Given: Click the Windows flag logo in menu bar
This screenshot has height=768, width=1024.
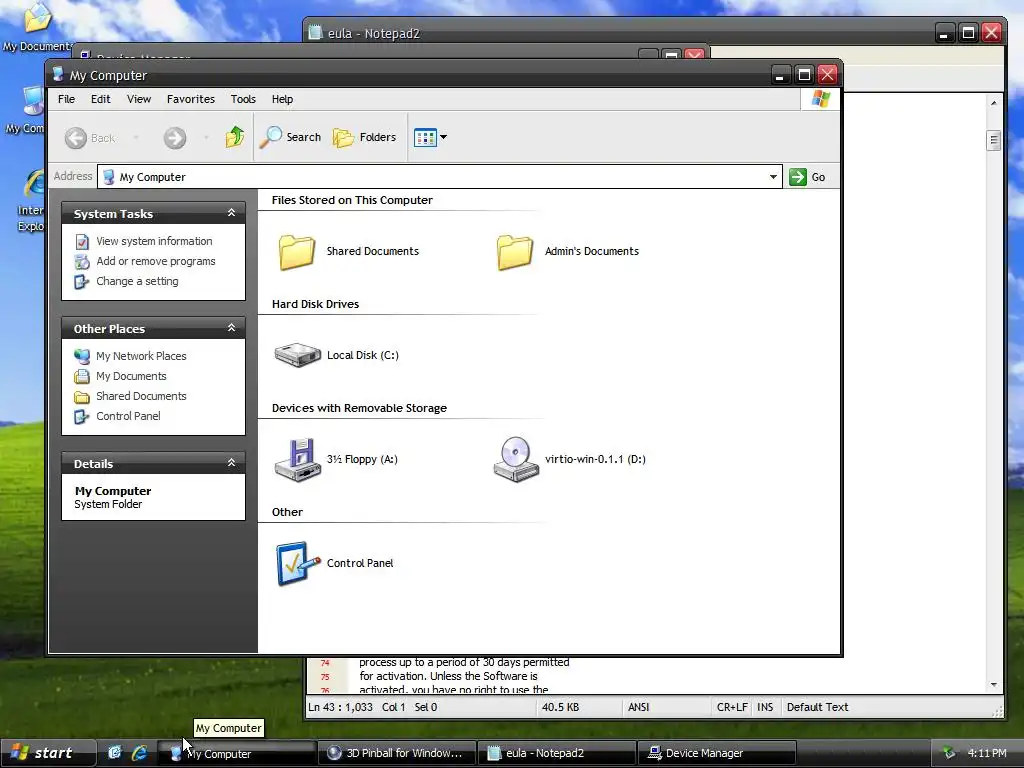Looking at the screenshot, I should [821, 99].
